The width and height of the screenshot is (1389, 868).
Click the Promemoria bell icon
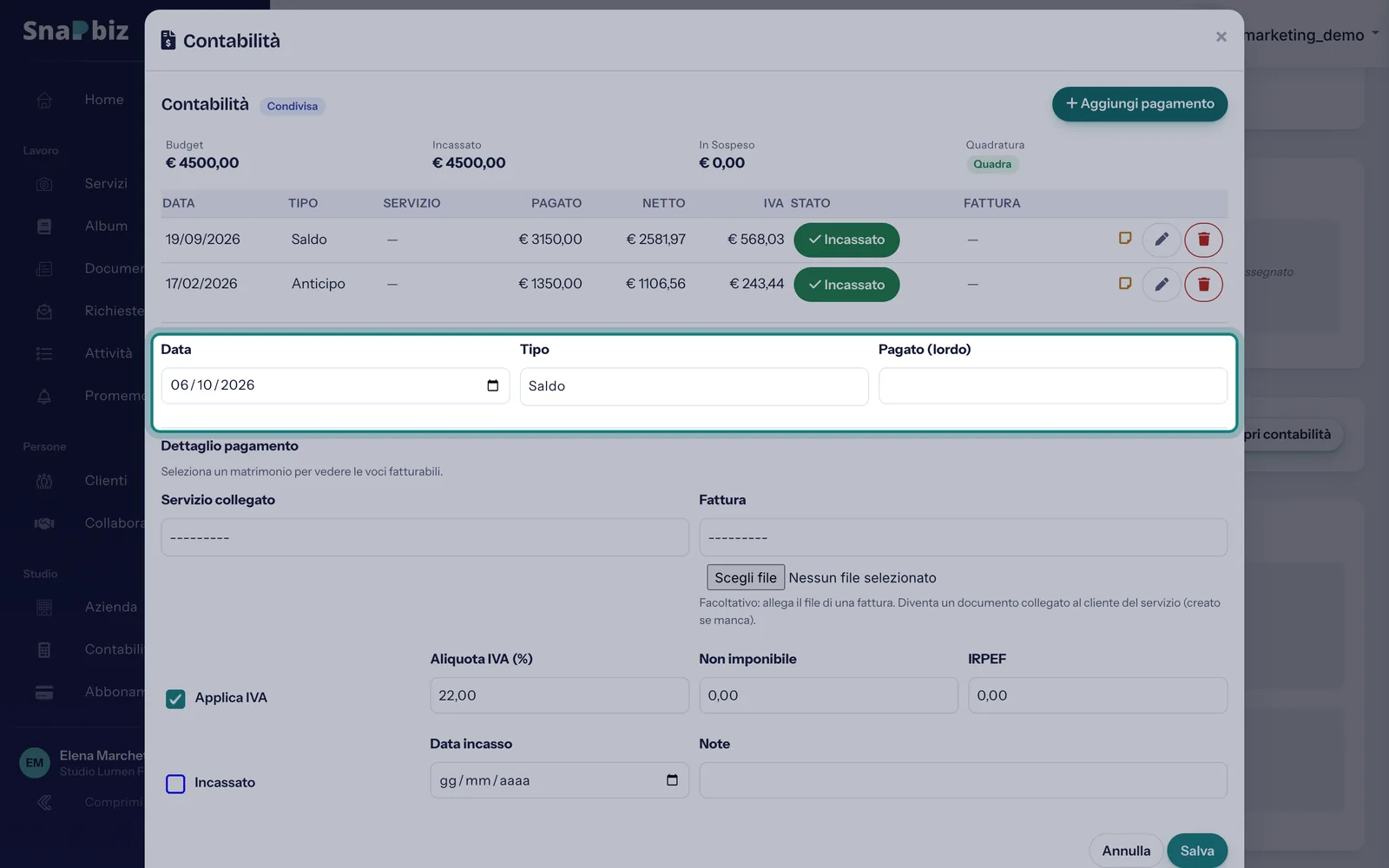coord(44,396)
